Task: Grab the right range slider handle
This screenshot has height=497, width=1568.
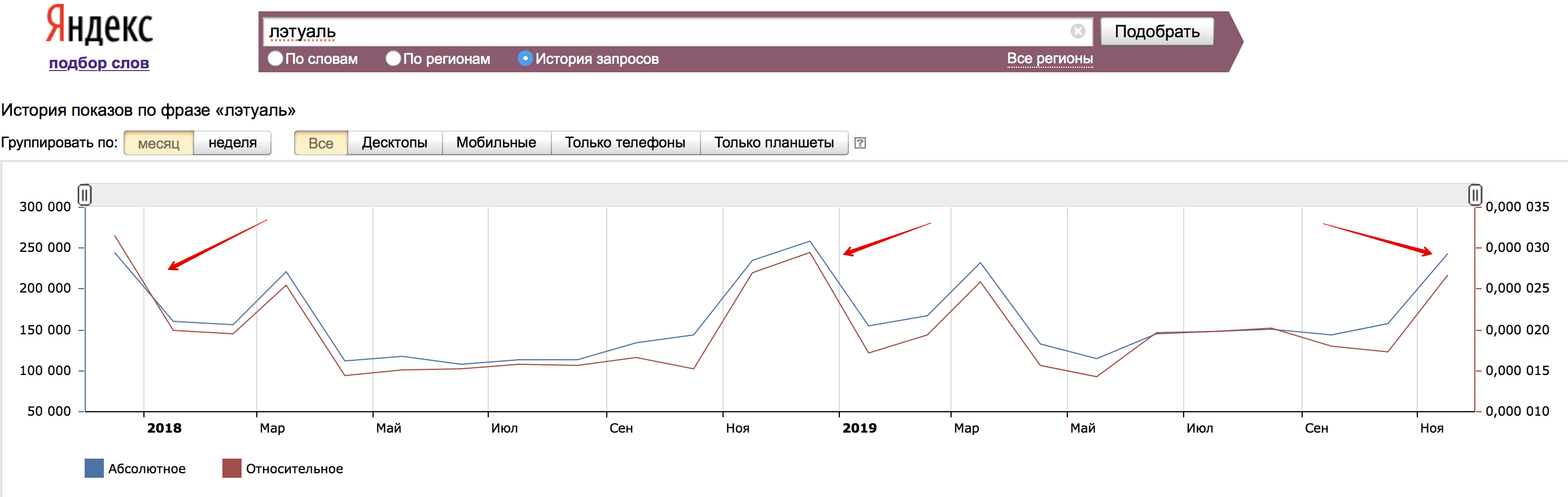Action: (x=1475, y=195)
